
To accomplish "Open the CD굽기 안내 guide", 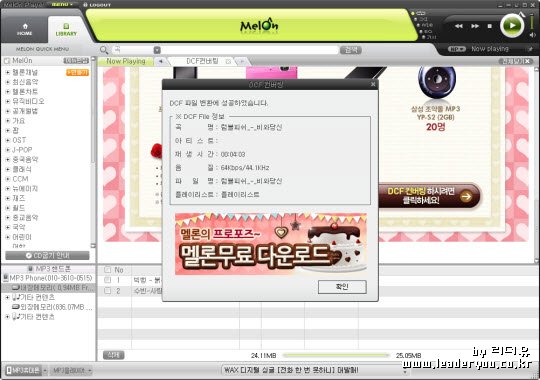I will [x=48, y=256].
